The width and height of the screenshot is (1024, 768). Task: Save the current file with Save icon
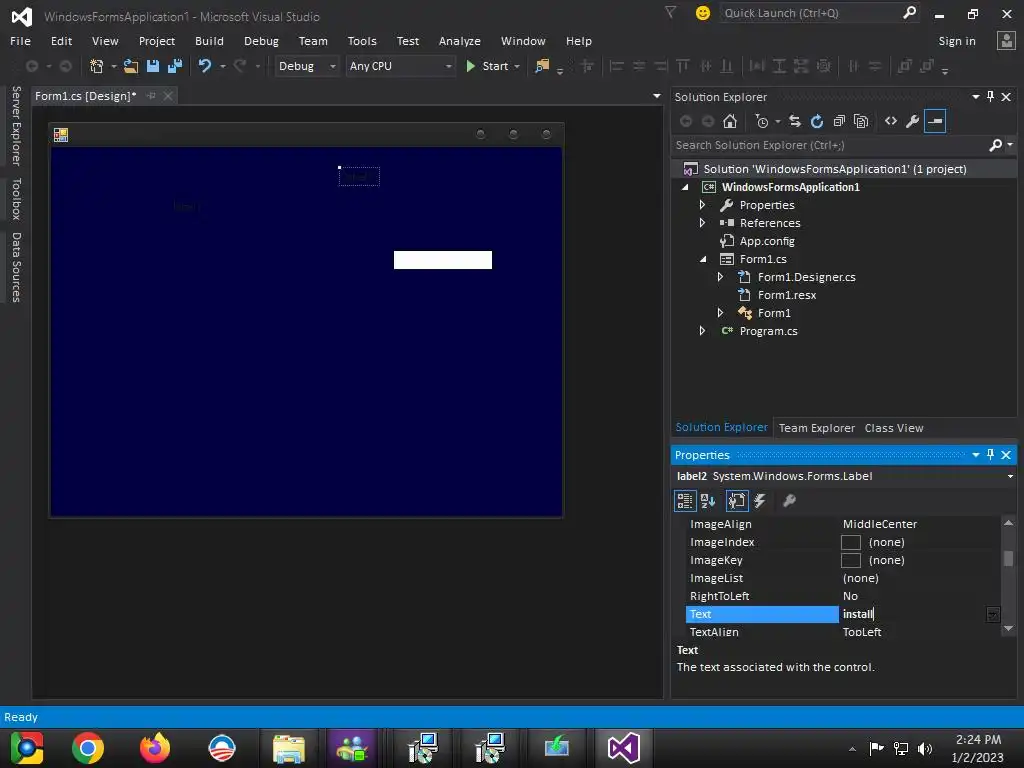tap(153, 66)
